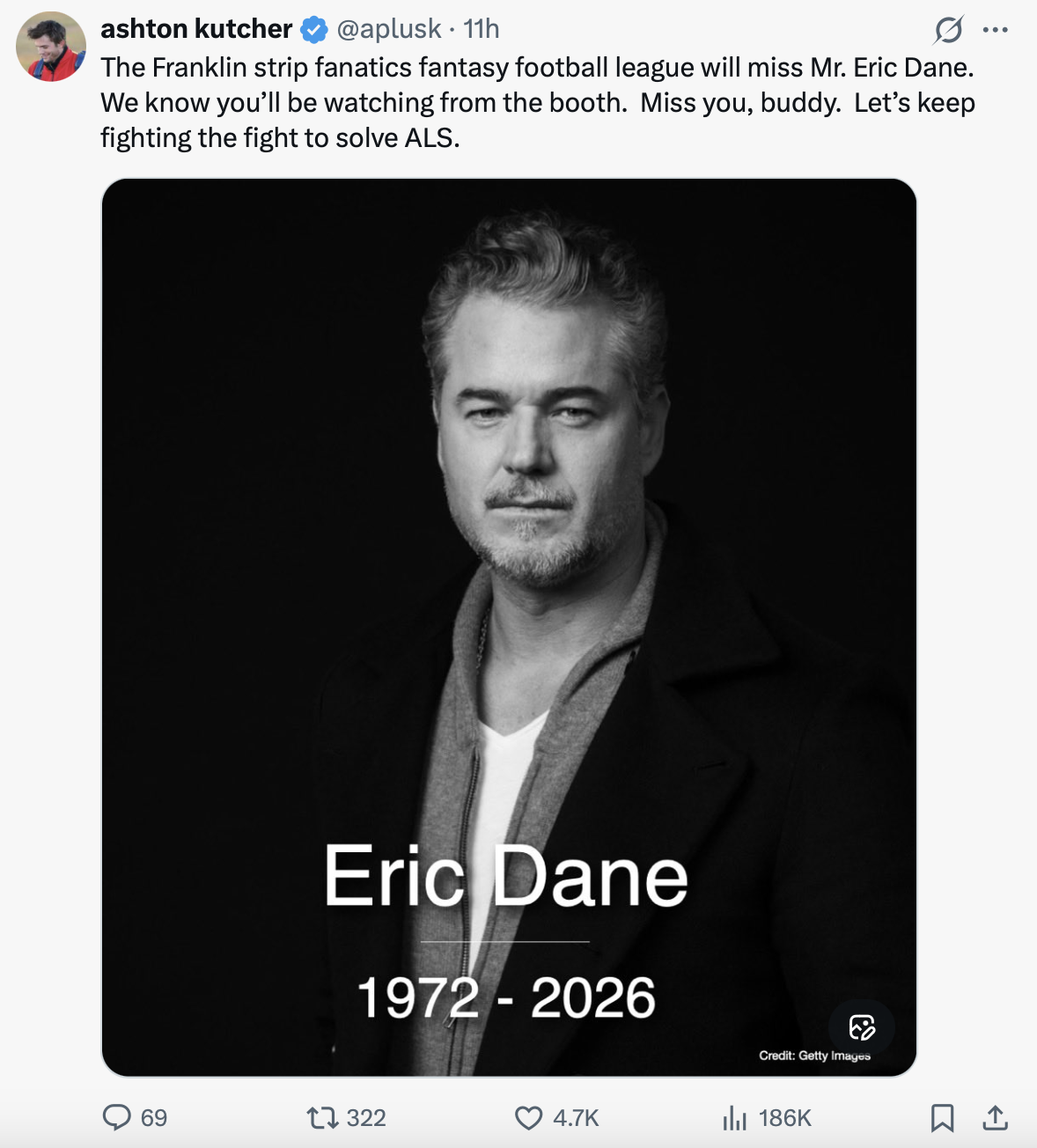Image resolution: width=1037 pixels, height=1148 pixels.
Task: Click the 69 replies count
Action: point(154,1118)
